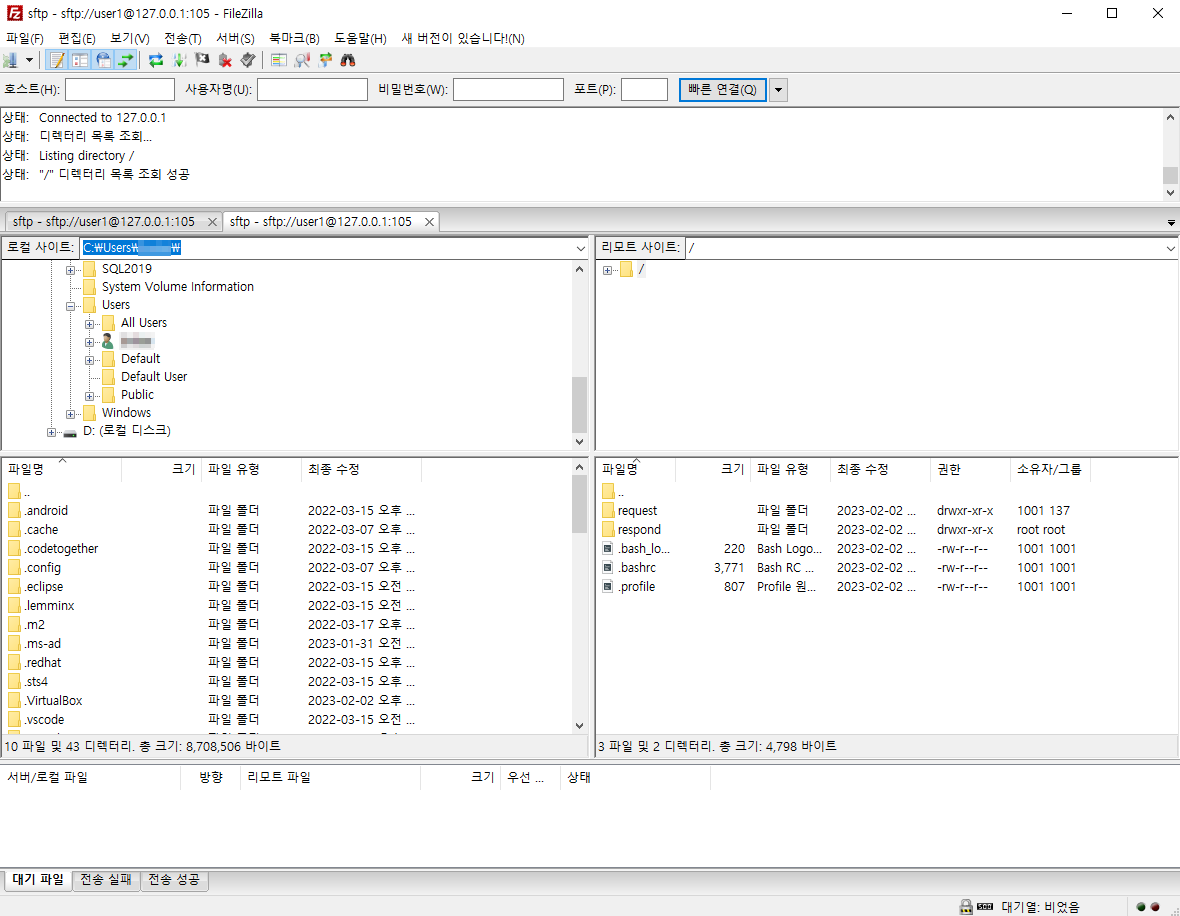Sort remote files by 권한 column
1180x916 pixels.
pyautogui.click(x=970, y=469)
